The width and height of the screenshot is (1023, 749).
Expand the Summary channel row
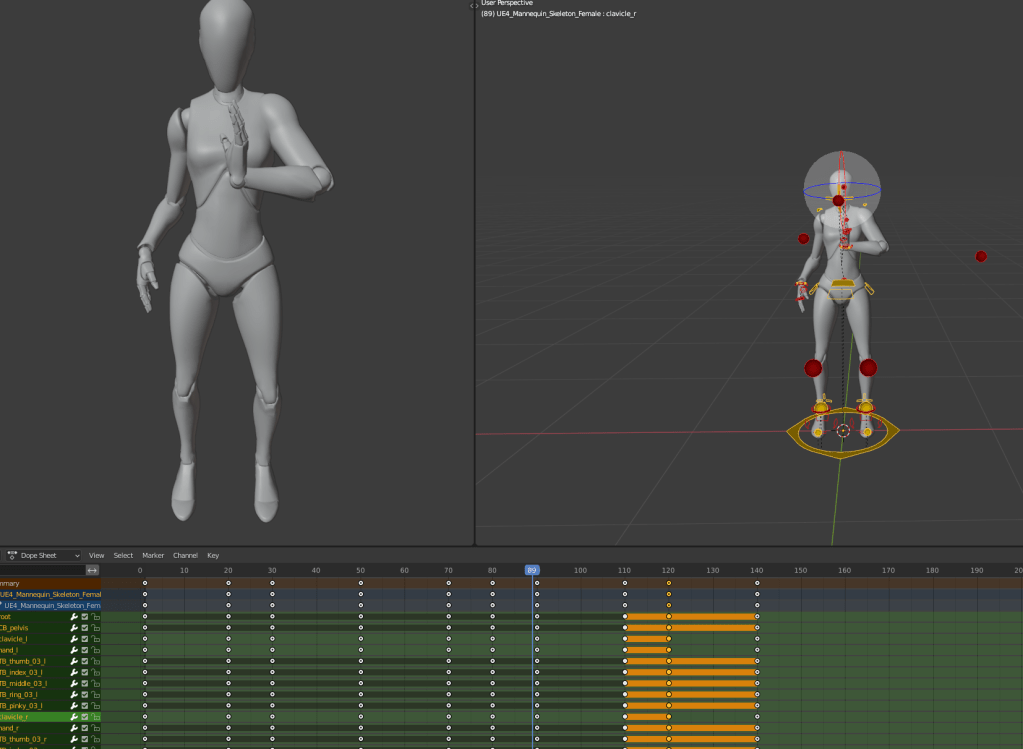(x=12, y=583)
